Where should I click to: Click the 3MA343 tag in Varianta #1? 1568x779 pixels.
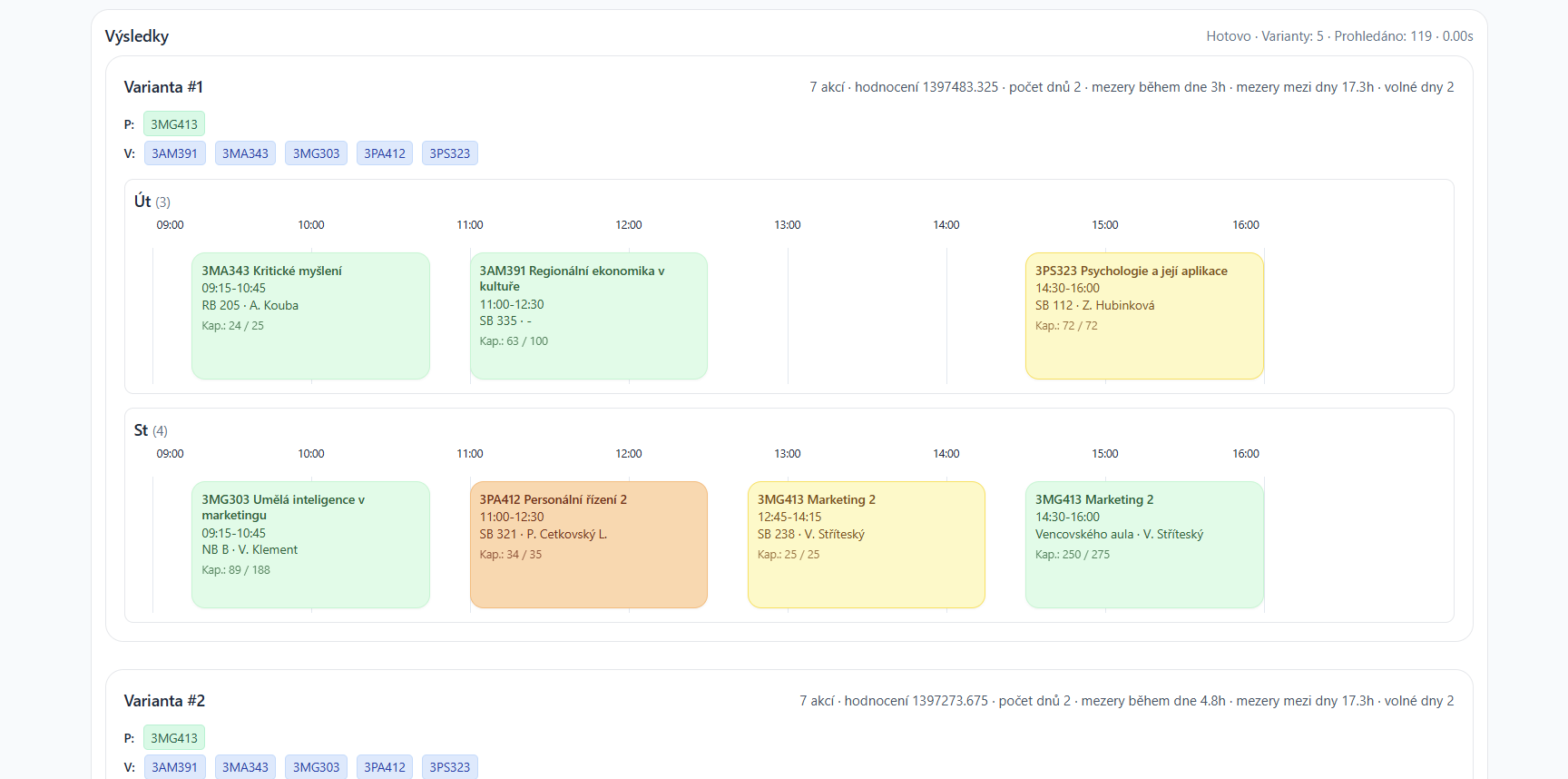click(245, 153)
